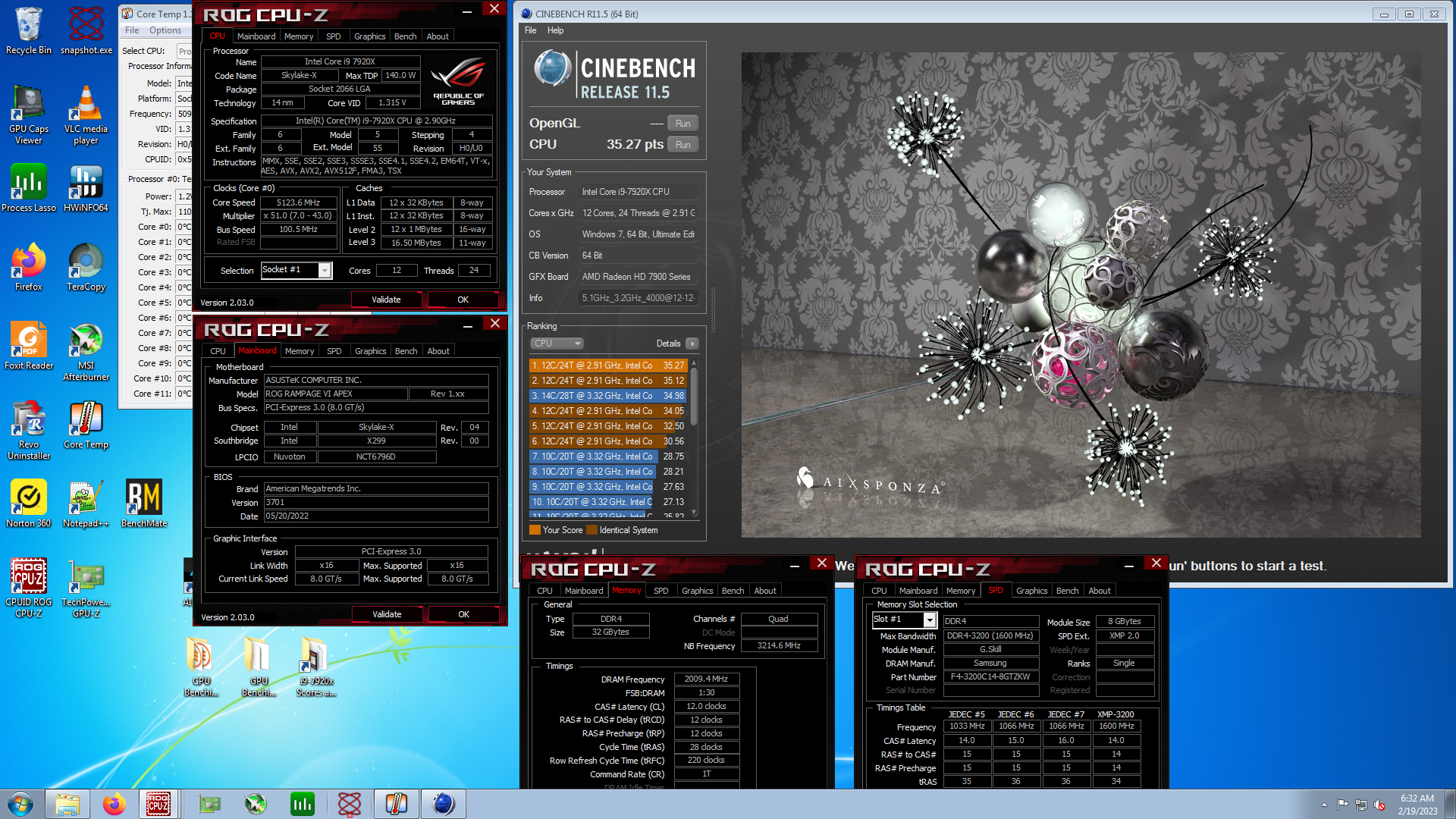Open the TeraCopy desktop icon
This screenshot has height=819, width=1456.
(86, 268)
